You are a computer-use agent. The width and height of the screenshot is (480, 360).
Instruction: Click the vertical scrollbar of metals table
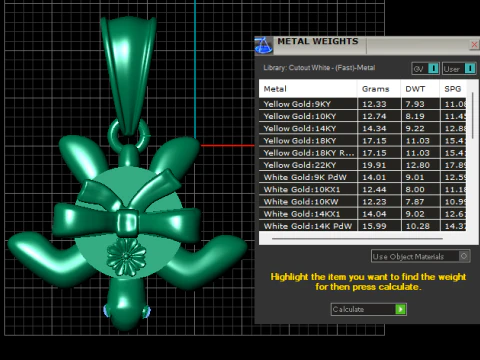pyautogui.click(x=473, y=116)
